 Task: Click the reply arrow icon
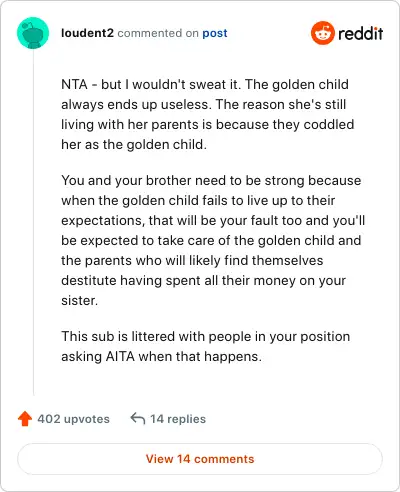click(138, 418)
